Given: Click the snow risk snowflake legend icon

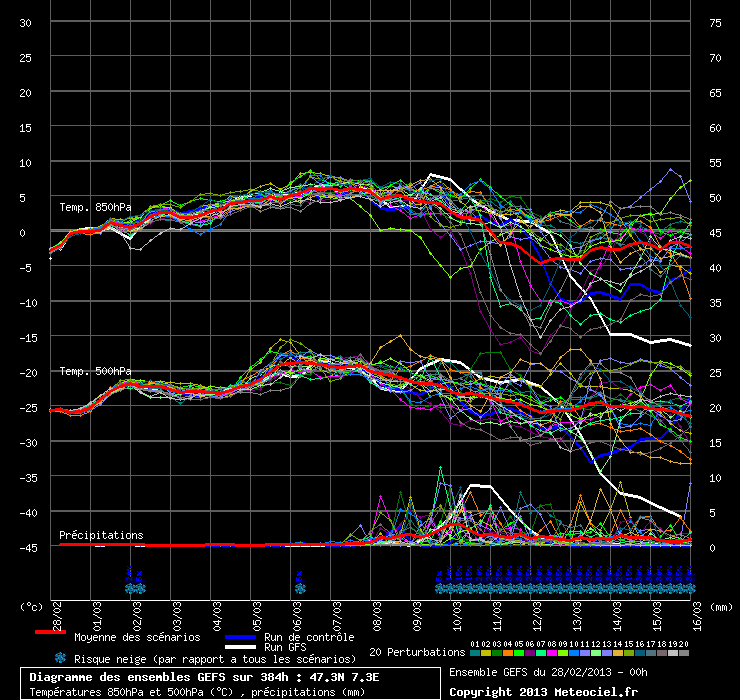Looking at the screenshot, I should click(x=60, y=658).
